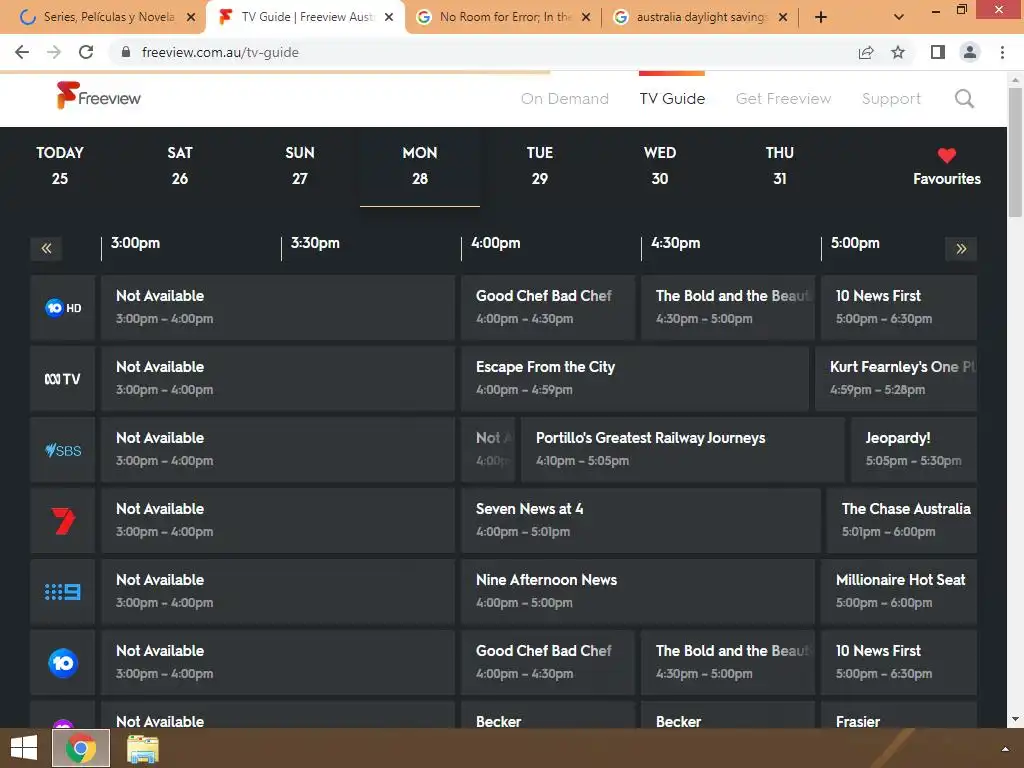Open Frasier listing at 5:00pm
Image resolution: width=1024 pixels, height=768 pixels.
tap(899, 715)
